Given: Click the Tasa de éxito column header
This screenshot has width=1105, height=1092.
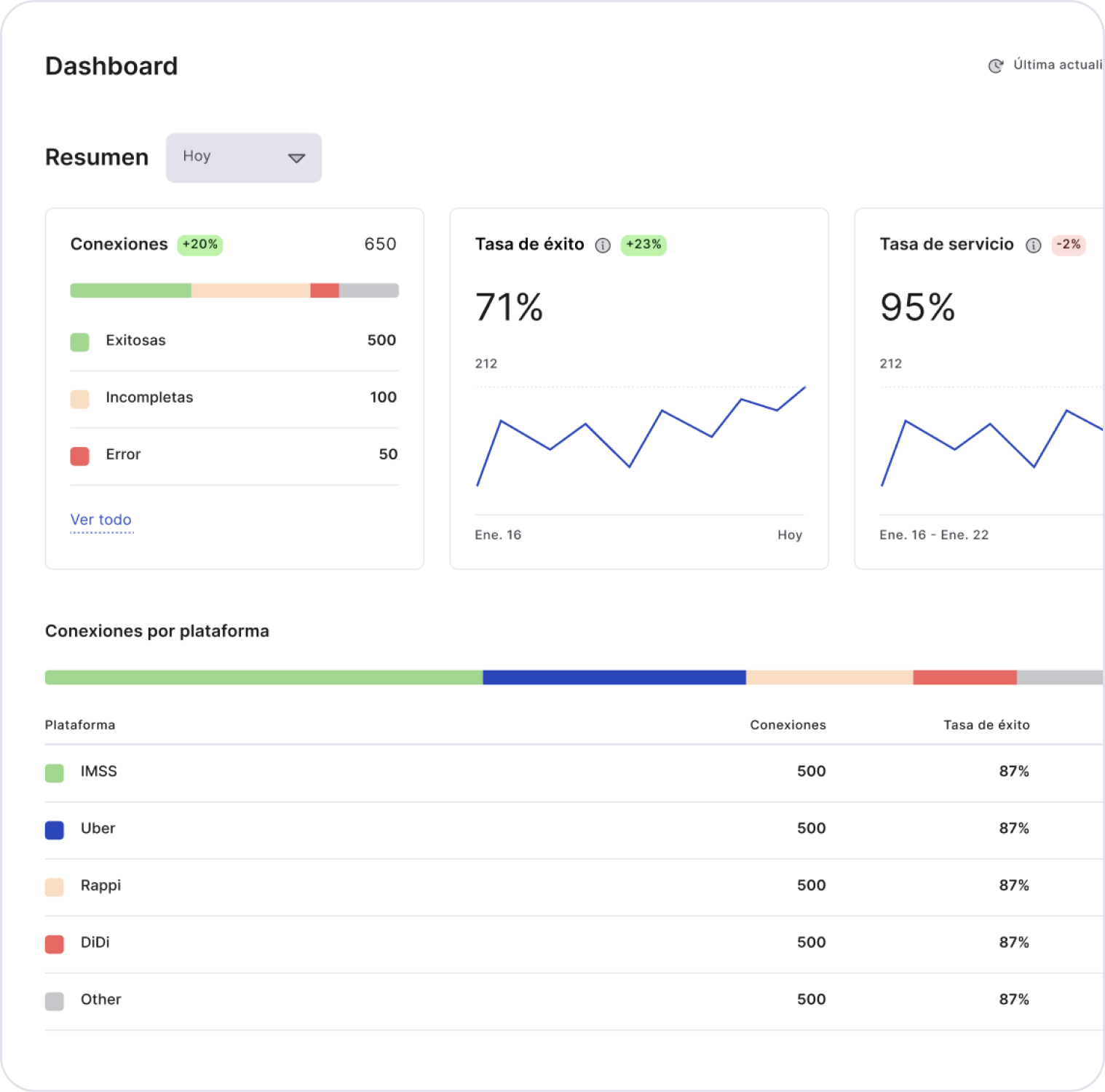Looking at the screenshot, I should [x=987, y=725].
